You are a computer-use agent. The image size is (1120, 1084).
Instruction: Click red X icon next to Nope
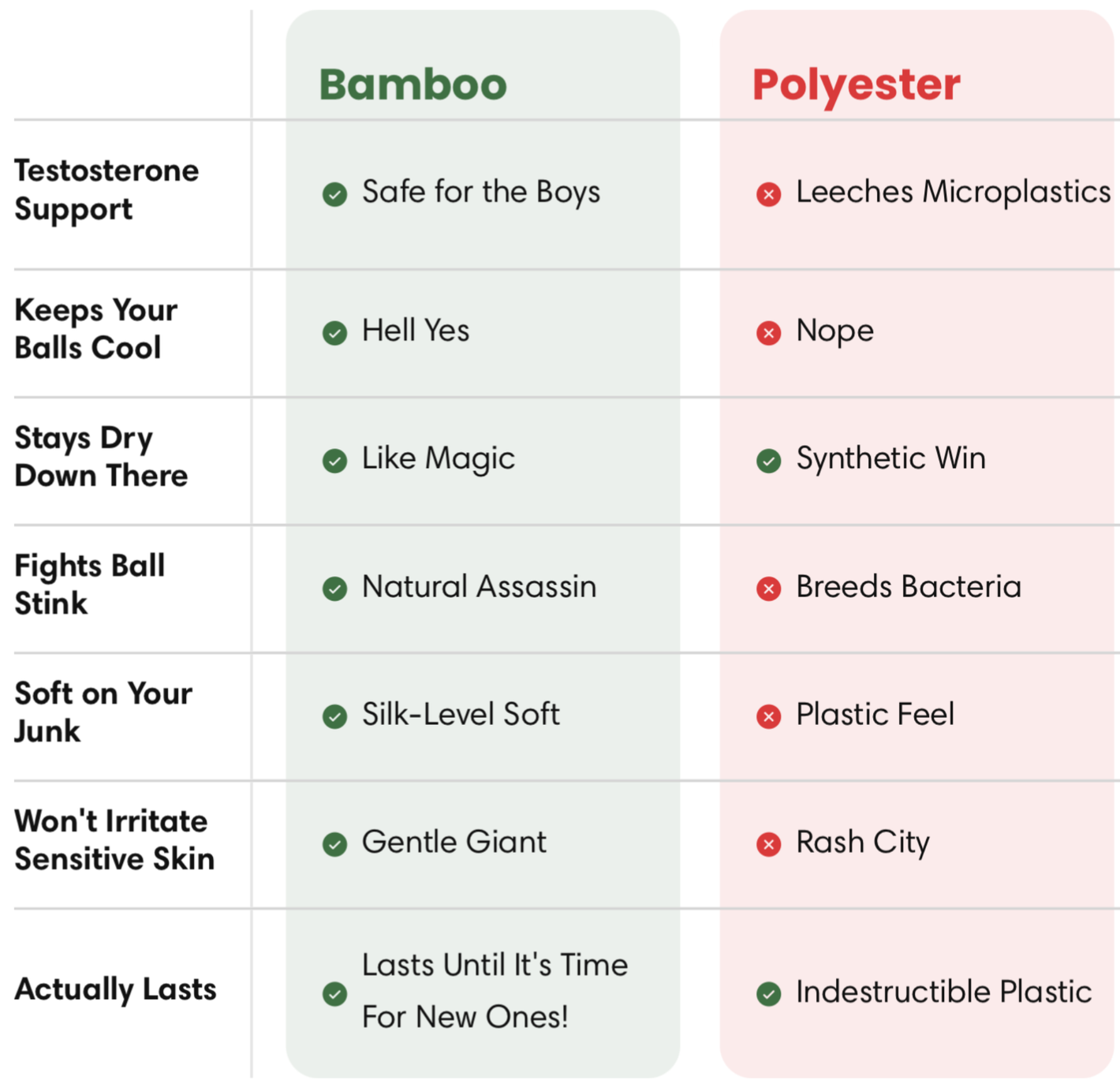point(768,333)
